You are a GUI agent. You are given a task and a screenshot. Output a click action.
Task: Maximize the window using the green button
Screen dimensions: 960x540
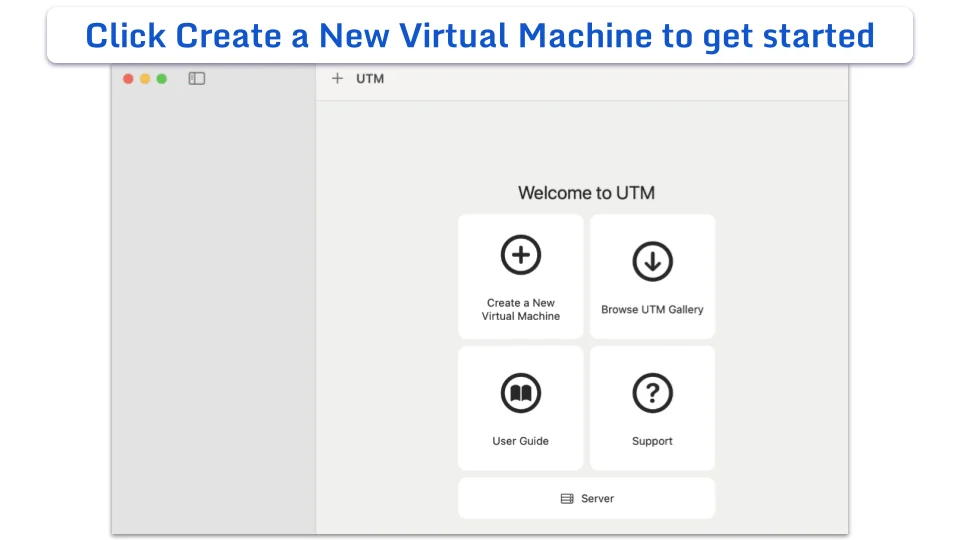pyautogui.click(x=162, y=78)
